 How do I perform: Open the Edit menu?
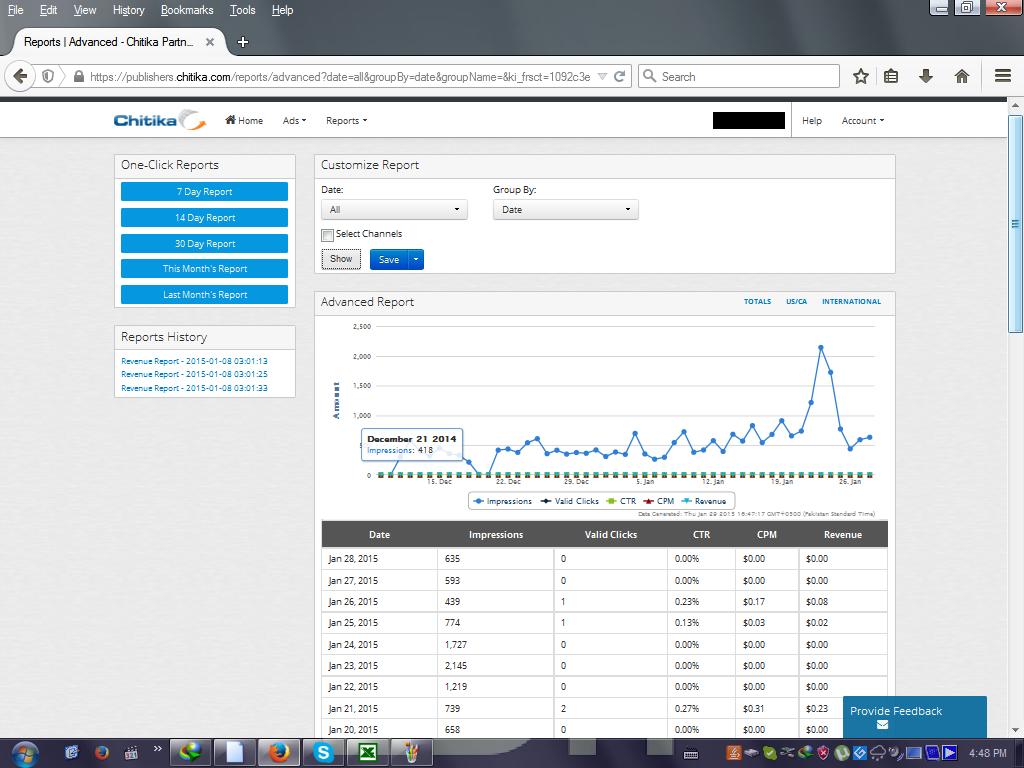48,10
